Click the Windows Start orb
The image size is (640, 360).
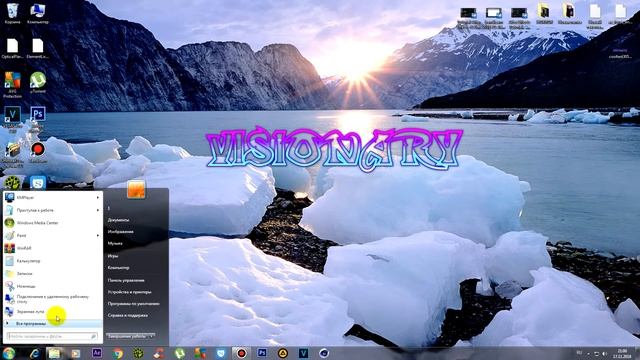[x=9, y=353]
